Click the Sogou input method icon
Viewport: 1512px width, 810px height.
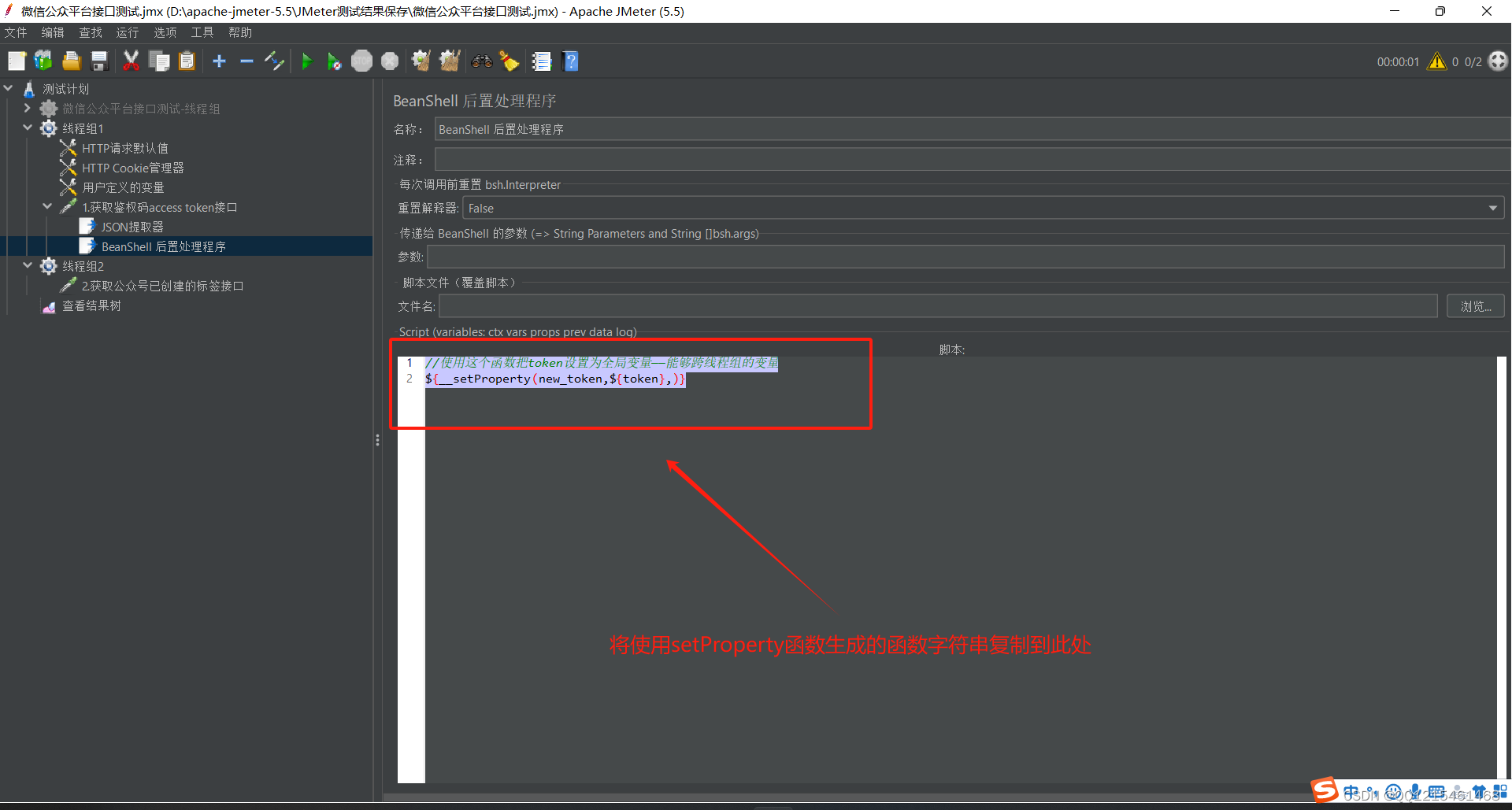click(1325, 790)
